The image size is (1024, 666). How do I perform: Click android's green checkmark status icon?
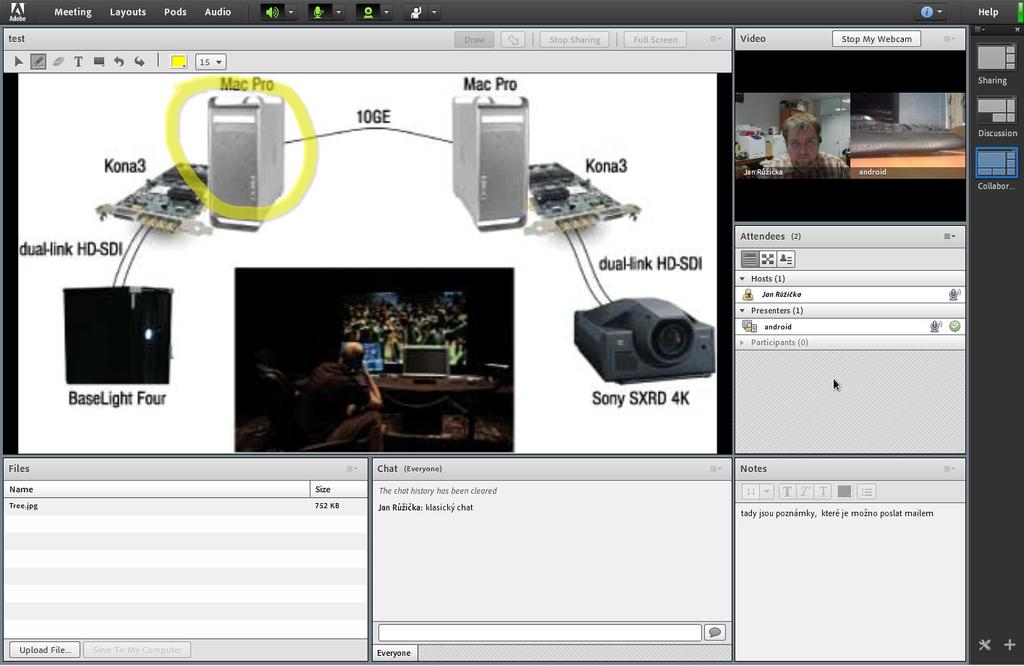point(955,326)
